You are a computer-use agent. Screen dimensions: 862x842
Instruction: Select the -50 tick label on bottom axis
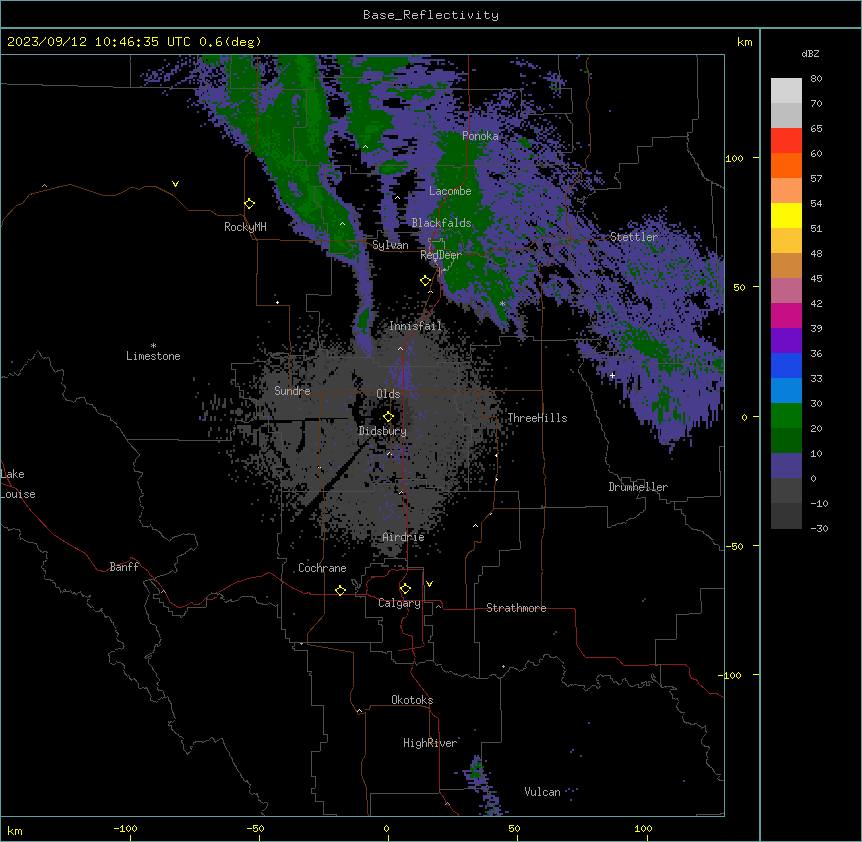[x=255, y=829]
